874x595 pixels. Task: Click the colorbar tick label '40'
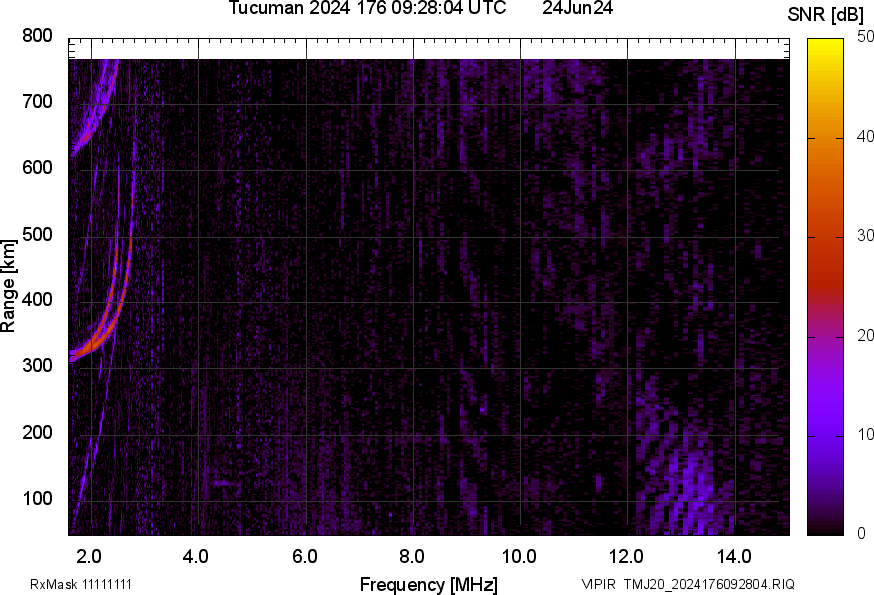tap(865, 136)
